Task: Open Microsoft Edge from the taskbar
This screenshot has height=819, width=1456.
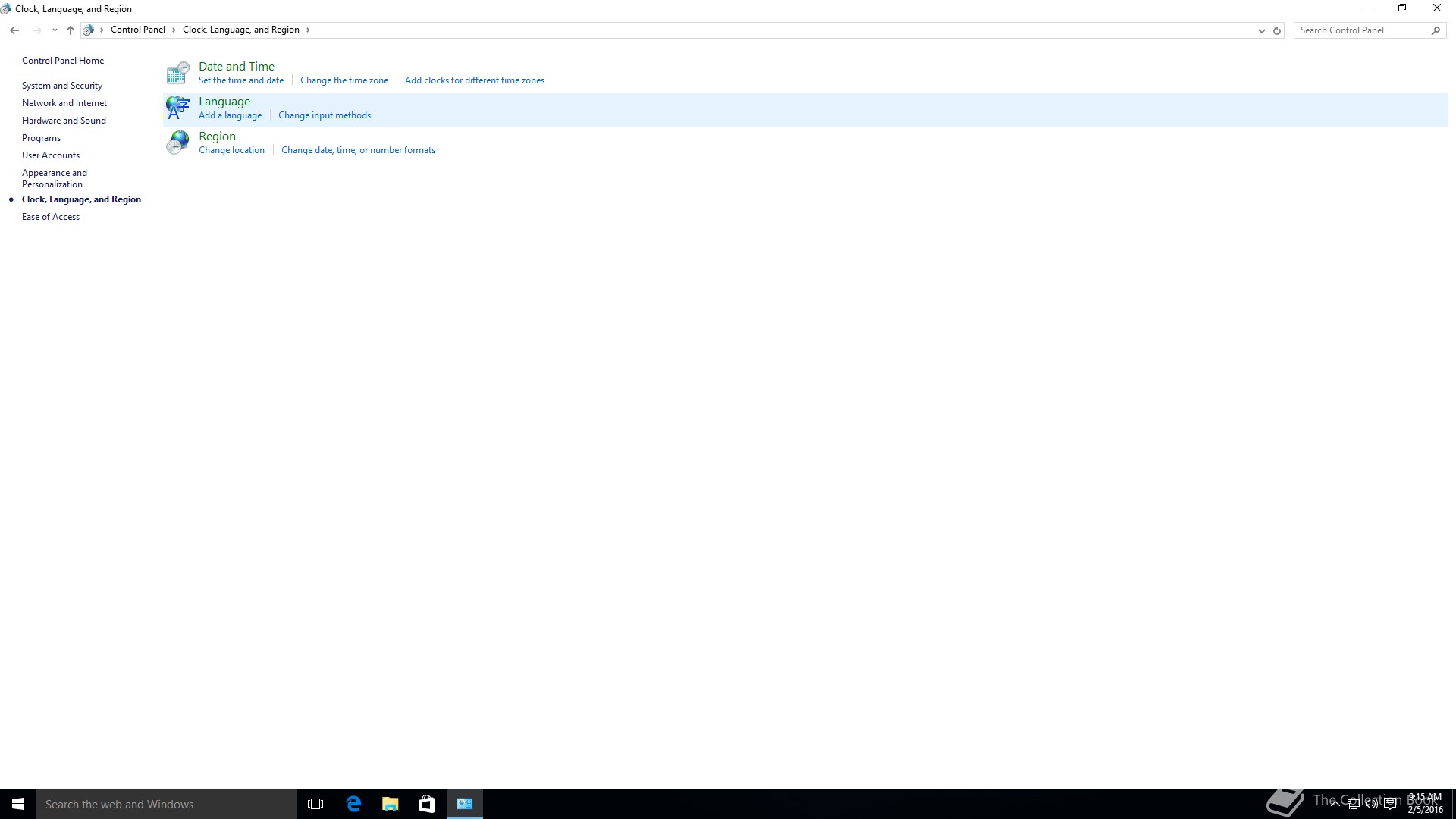Action: pyautogui.click(x=353, y=804)
